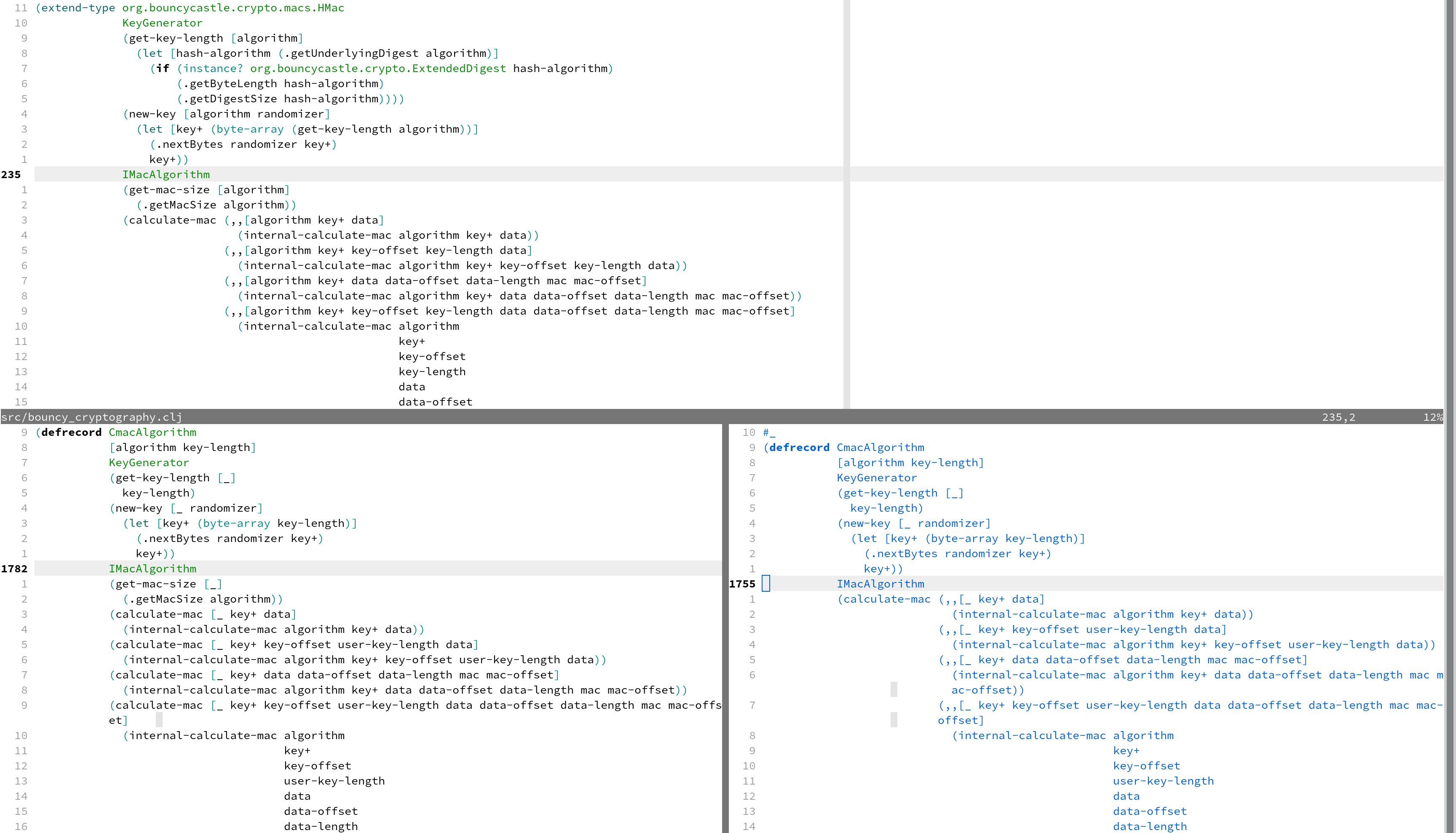Screen dimensions: 1456x833
Task: Click the (,,[algorithm key+ key-offset key-length data] line
Action: pos(378,251)
